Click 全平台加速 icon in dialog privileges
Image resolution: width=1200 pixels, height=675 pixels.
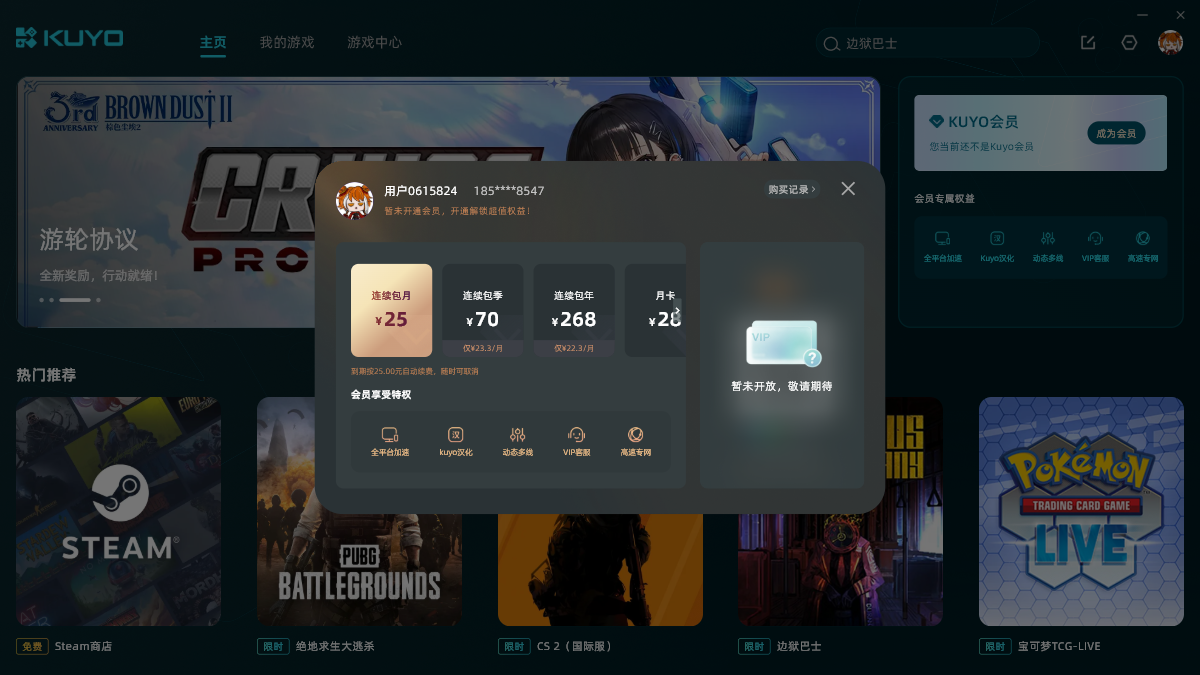[x=390, y=435]
